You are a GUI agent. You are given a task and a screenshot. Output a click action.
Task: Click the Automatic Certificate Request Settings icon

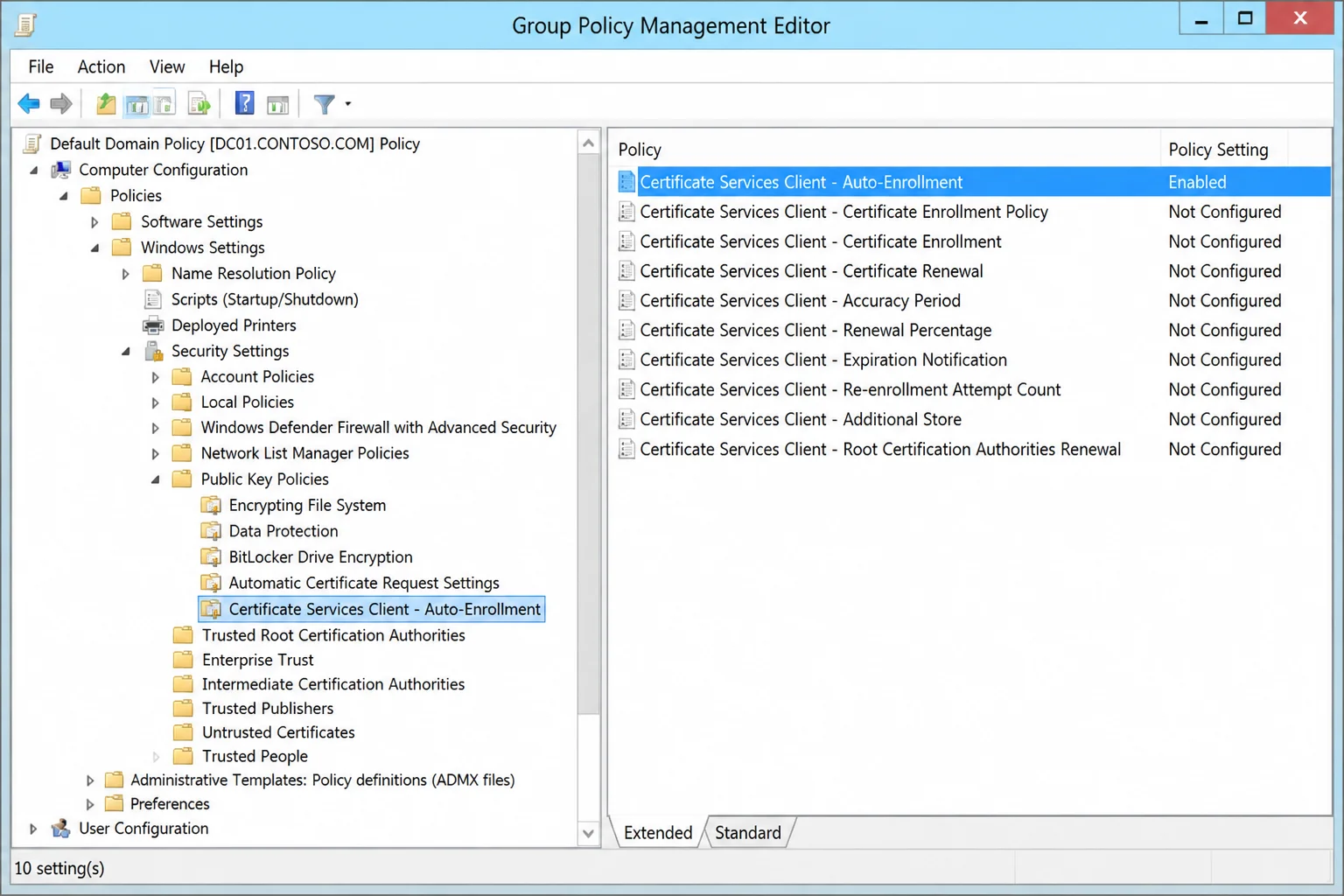click(211, 583)
